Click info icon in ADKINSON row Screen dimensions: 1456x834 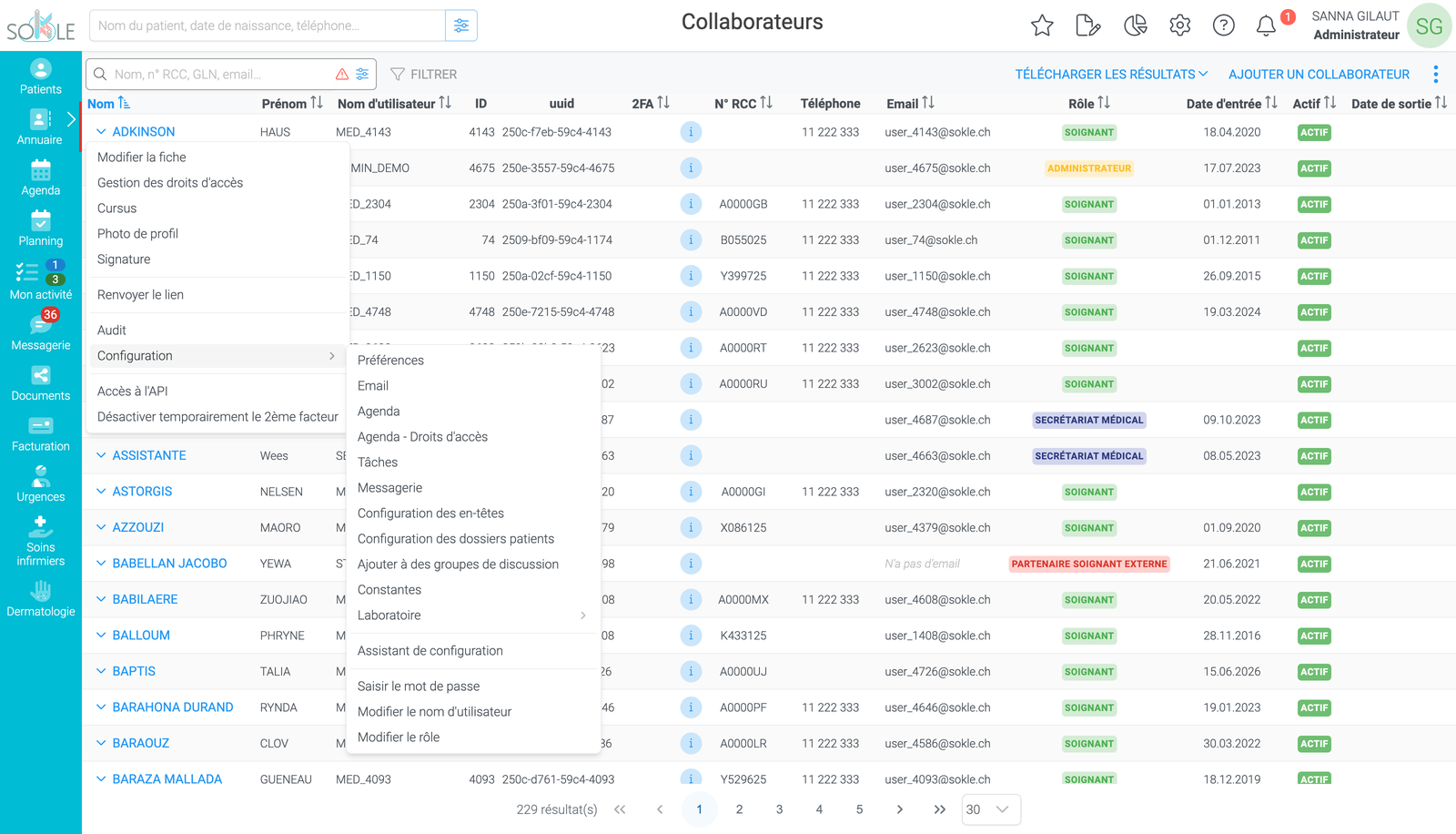click(691, 132)
